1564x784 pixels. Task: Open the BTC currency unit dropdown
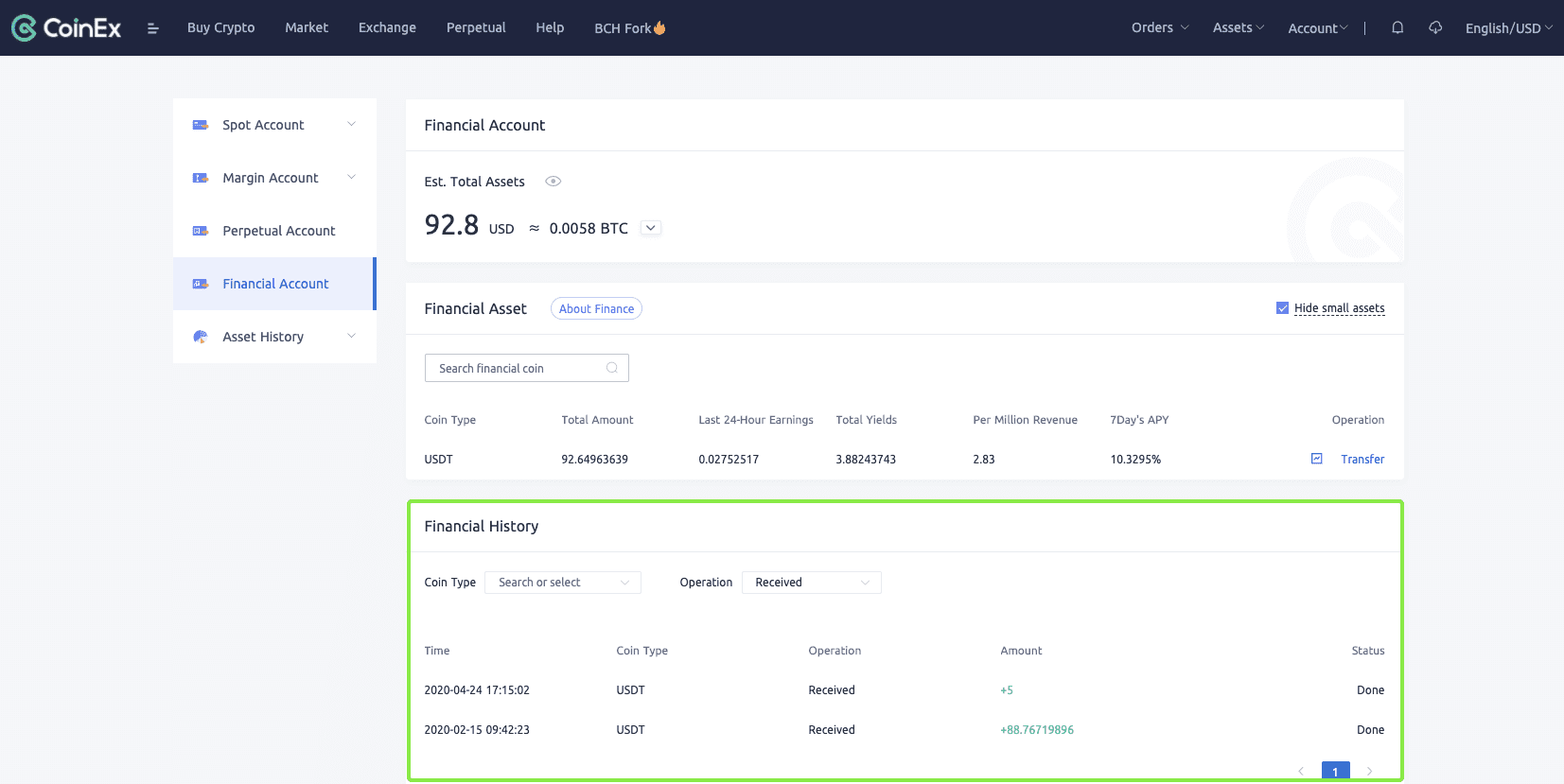(651, 228)
